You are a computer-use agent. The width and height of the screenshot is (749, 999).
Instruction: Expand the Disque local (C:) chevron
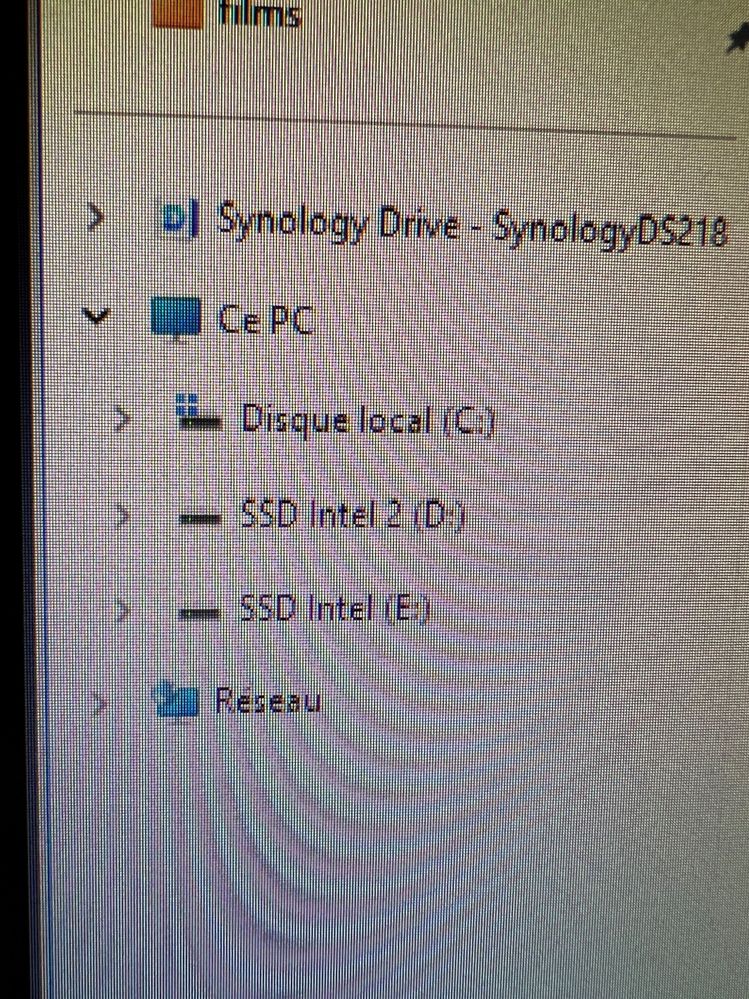[122, 418]
